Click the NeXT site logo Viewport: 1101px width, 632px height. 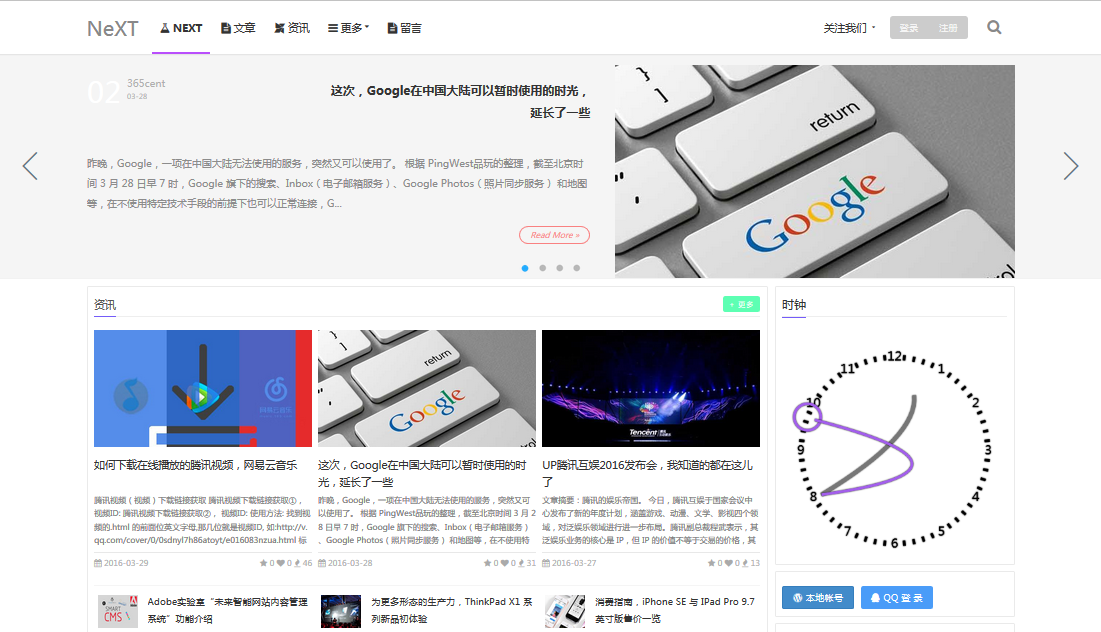tap(112, 28)
